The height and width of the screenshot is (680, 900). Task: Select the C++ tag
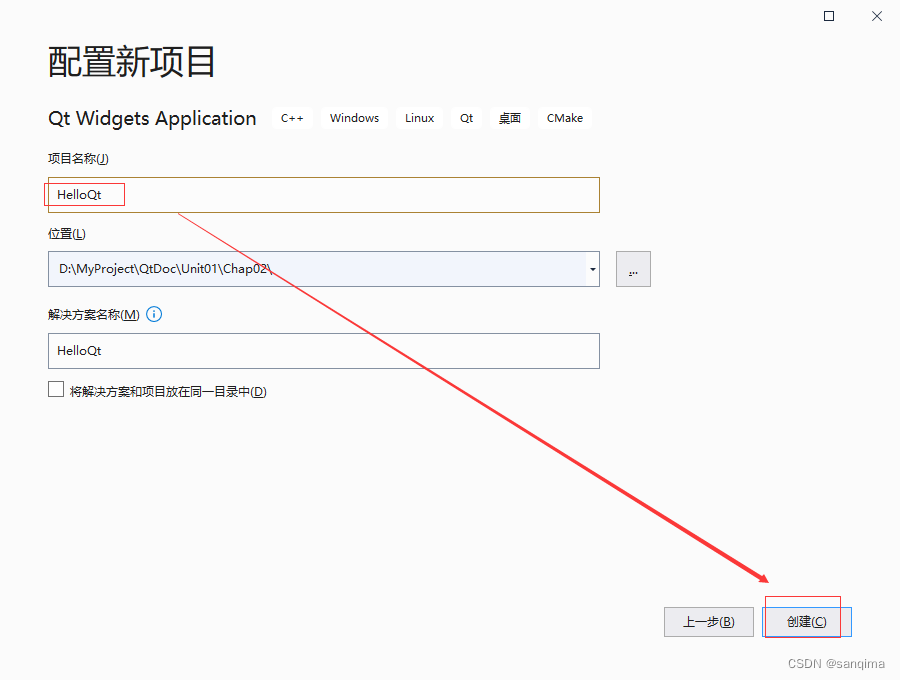pyautogui.click(x=292, y=118)
